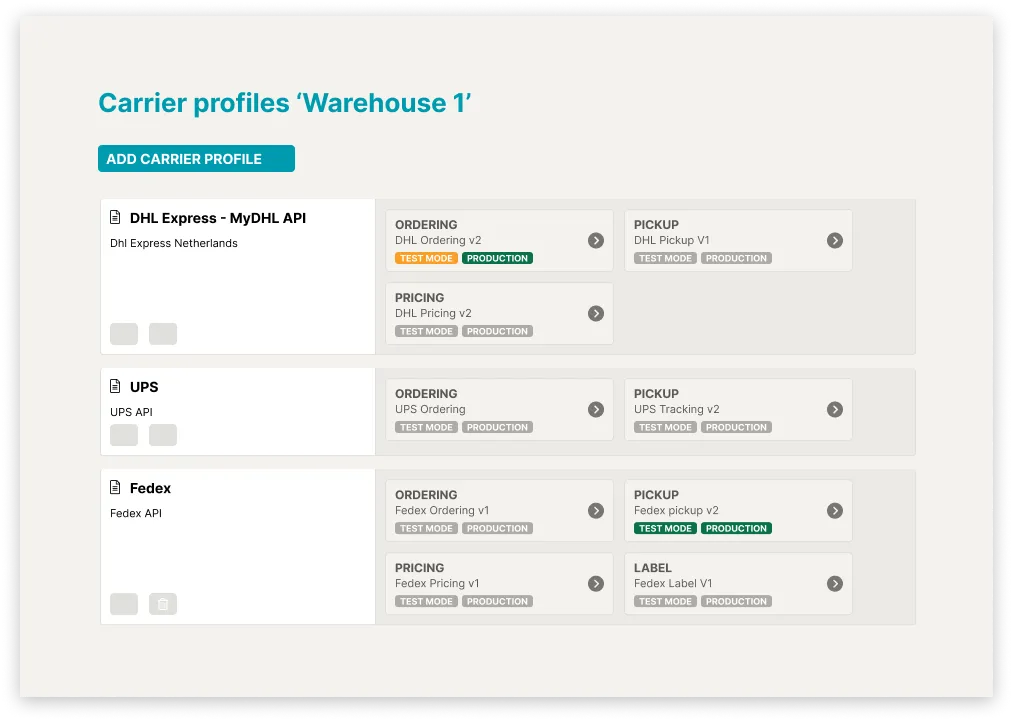Enable TEST MODE for UPS Tracking v2

point(665,428)
